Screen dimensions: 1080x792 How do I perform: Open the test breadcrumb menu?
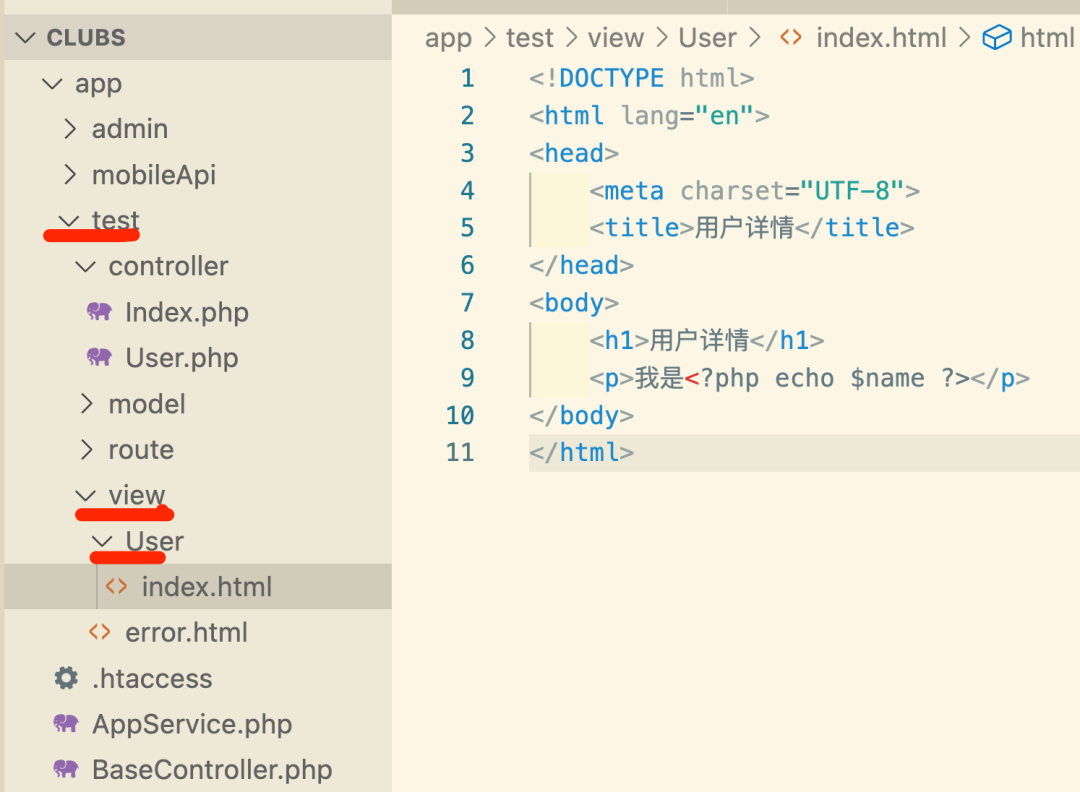point(529,37)
